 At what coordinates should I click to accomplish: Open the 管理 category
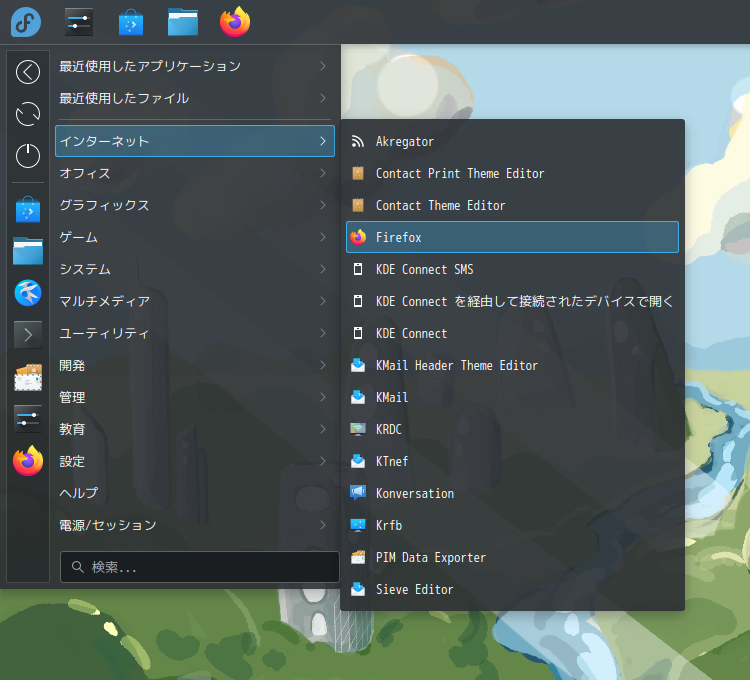195,397
